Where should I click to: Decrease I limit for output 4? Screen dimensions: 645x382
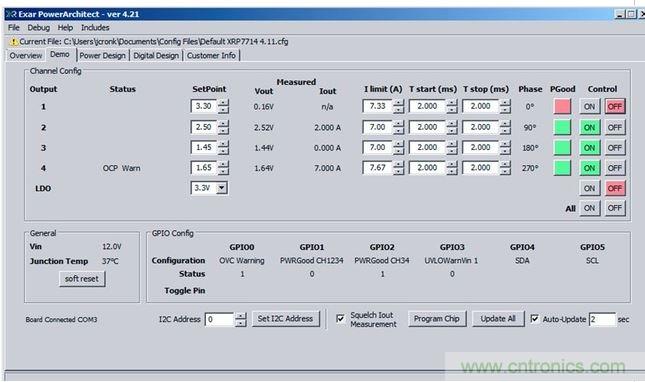click(x=398, y=171)
